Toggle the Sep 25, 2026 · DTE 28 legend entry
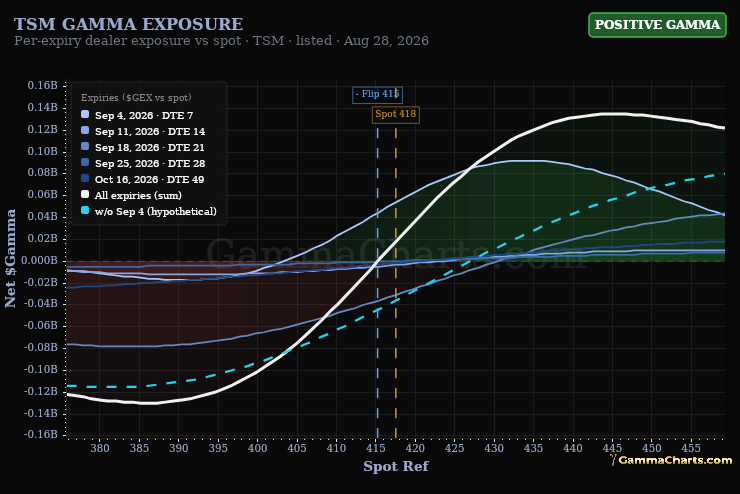740x494 pixels. point(143,163)
